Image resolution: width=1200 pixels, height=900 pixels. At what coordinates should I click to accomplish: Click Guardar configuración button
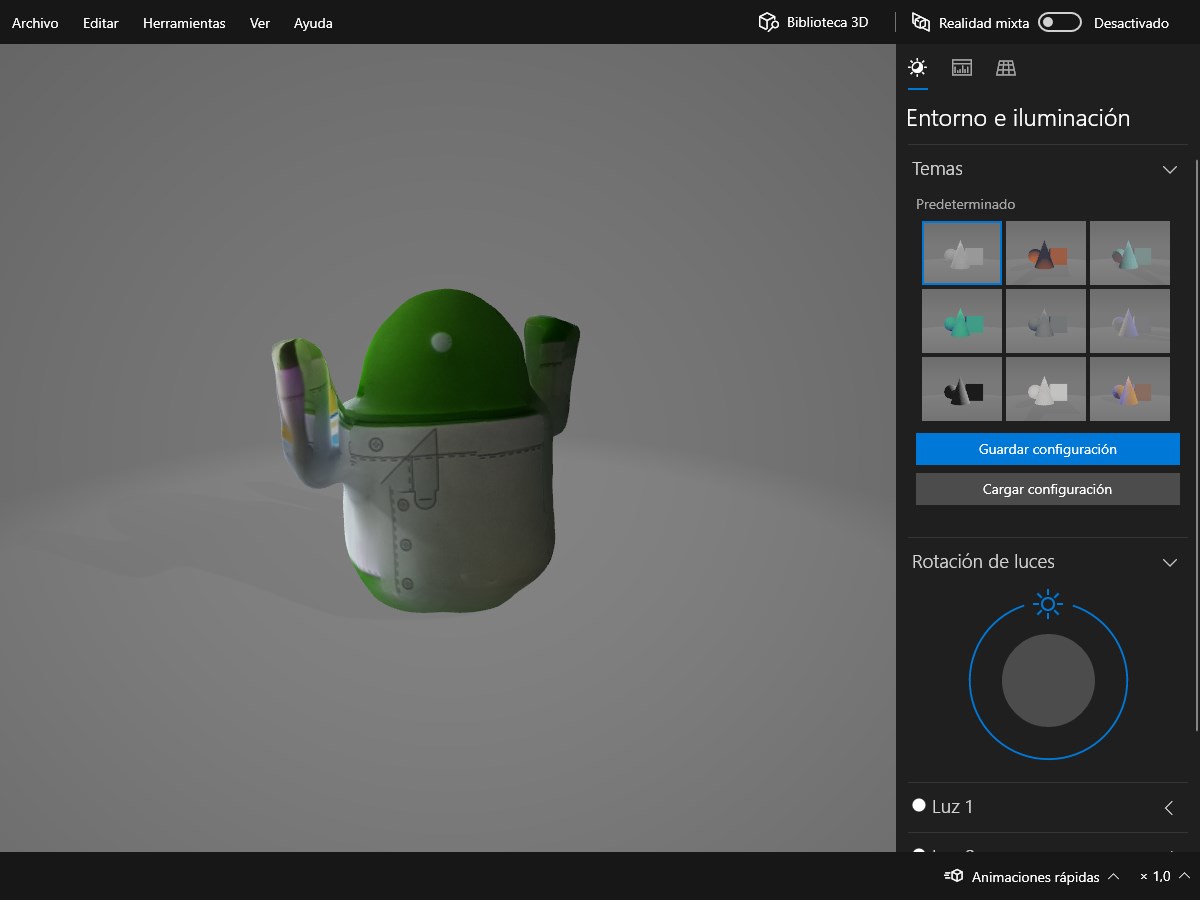coord(1047,449)
